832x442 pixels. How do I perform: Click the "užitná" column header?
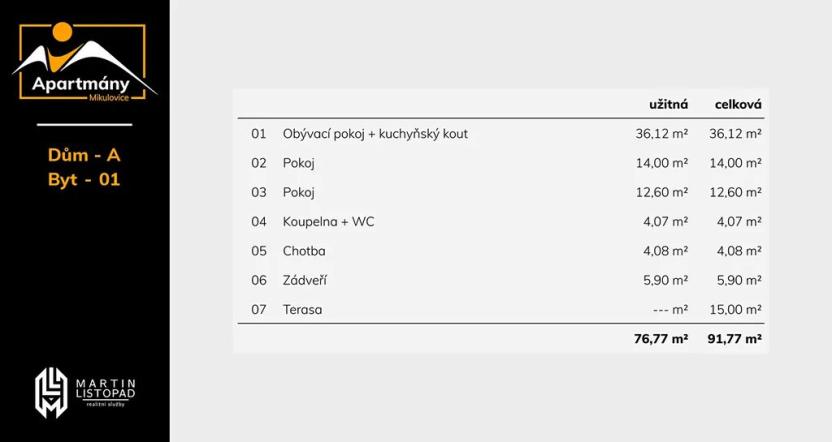click(x=668, y=104)
